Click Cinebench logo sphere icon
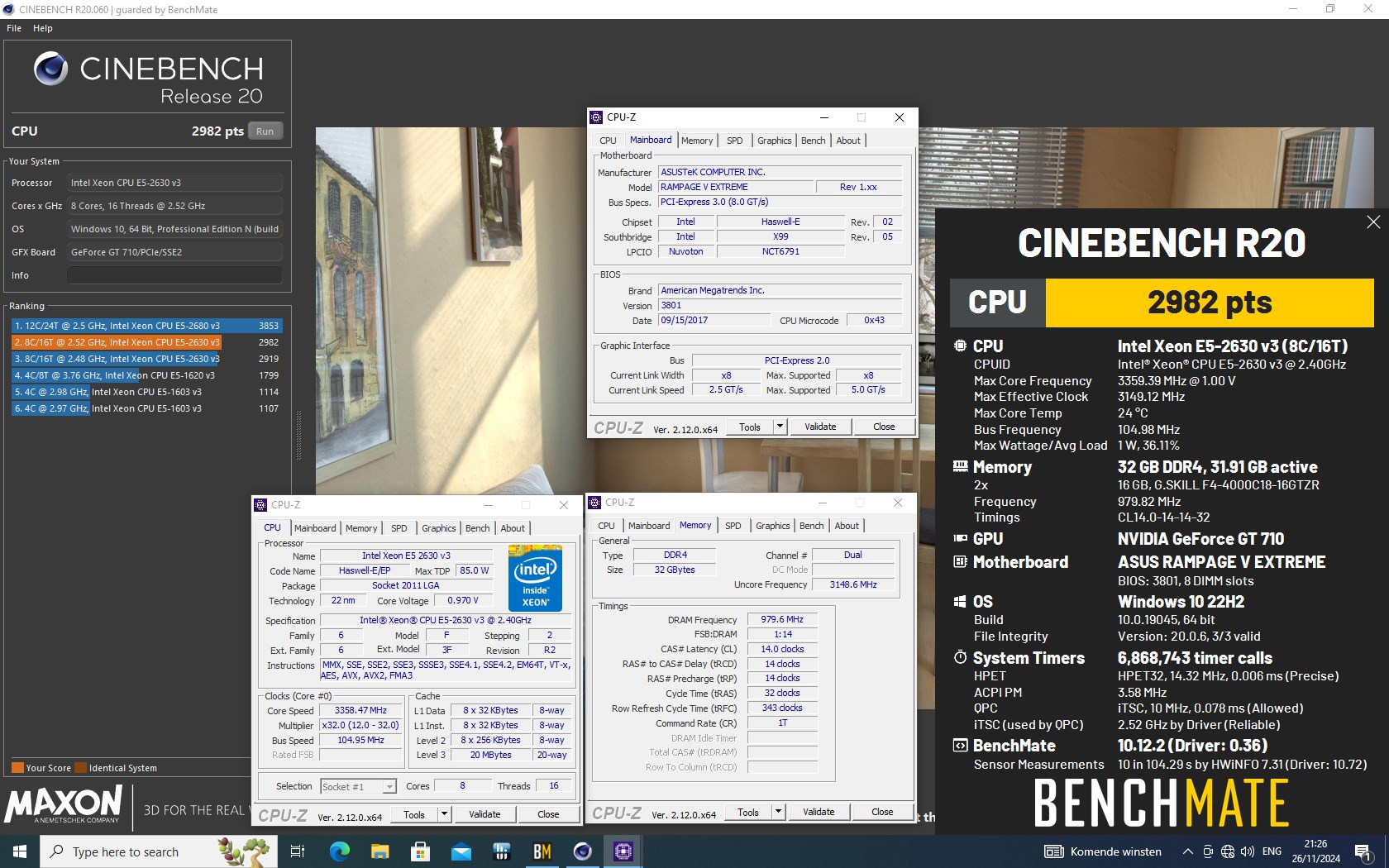The image size is (1389, 868). coord(51,69)
